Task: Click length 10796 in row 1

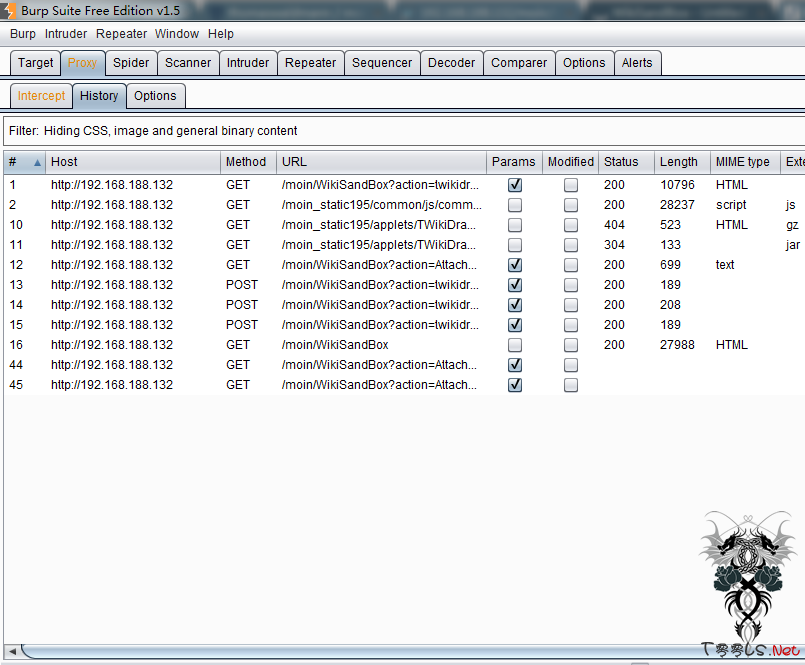Action: coord(677,185)
